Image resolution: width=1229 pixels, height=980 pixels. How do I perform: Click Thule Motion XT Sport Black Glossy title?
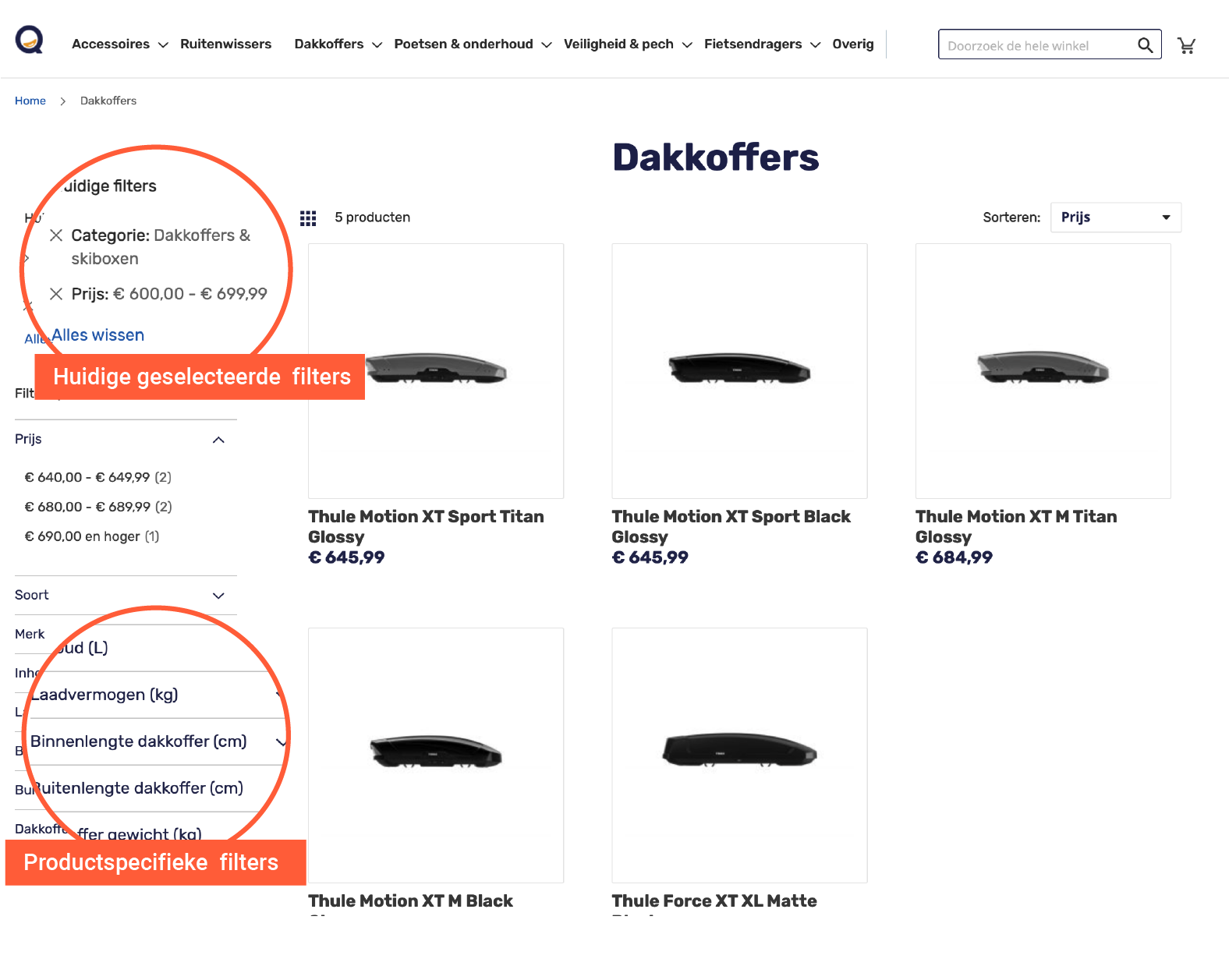click(x=731, y=527)
